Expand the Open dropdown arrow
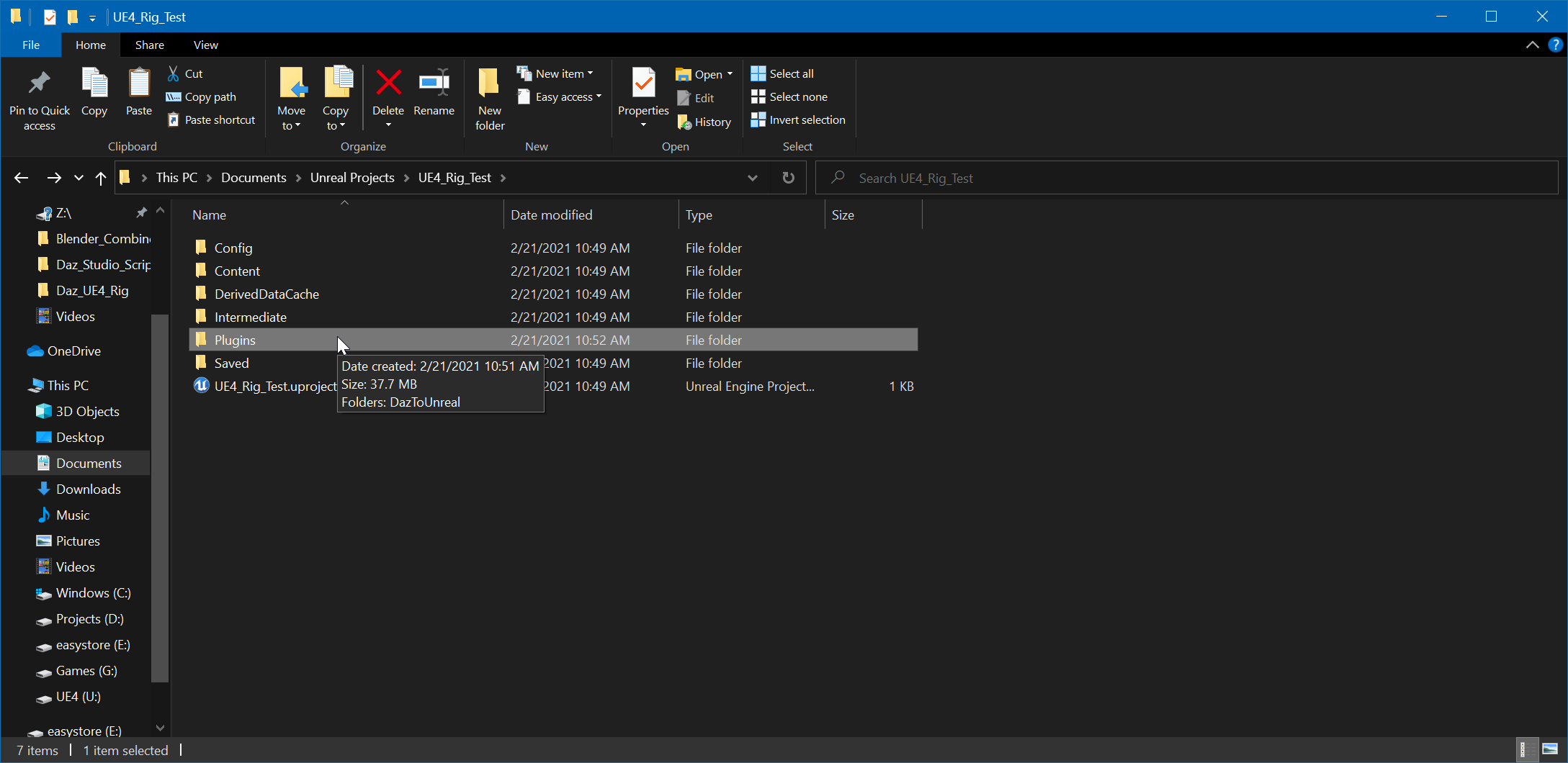This screenshot has height=763, width=1568. click(730, 74)
